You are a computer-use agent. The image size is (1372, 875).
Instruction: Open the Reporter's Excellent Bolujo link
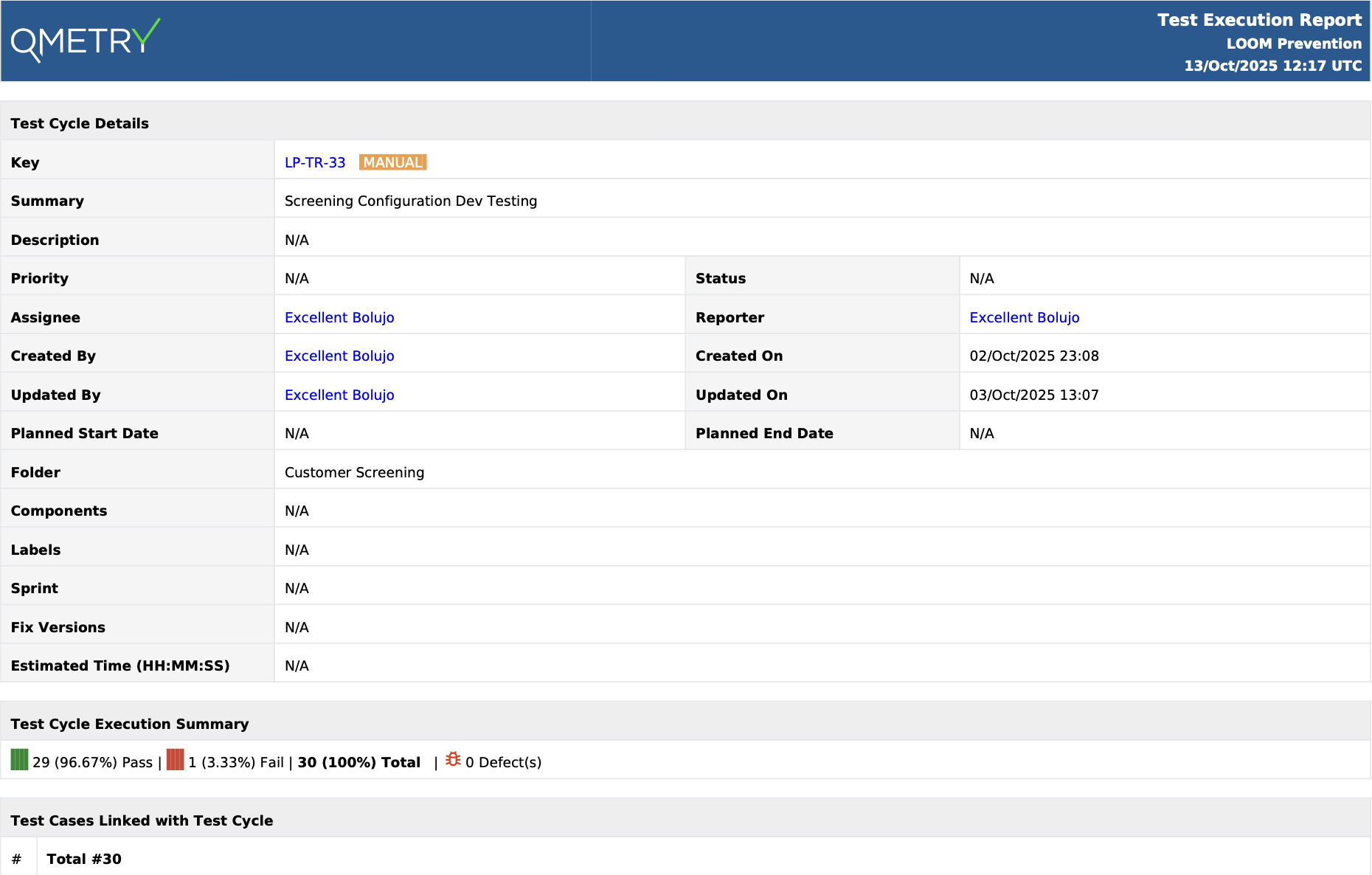[1024, 317]
